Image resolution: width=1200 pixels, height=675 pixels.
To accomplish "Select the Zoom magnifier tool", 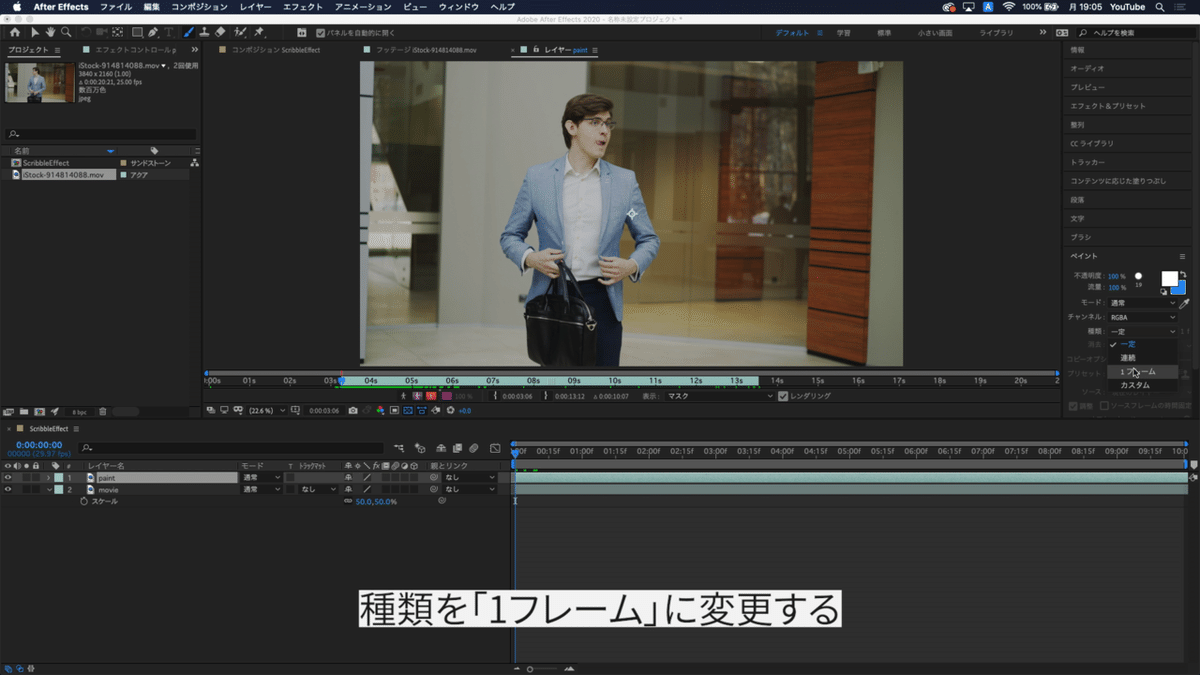I will [65, 32].
